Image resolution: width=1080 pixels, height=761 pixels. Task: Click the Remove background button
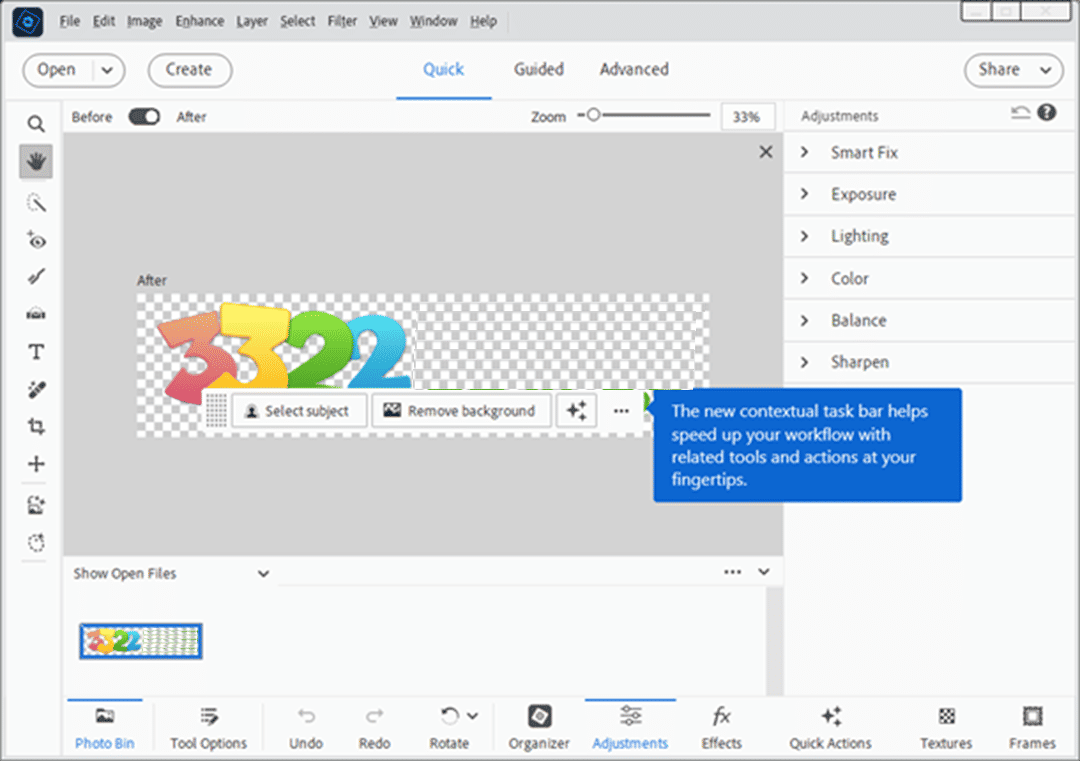pos(461,410)
